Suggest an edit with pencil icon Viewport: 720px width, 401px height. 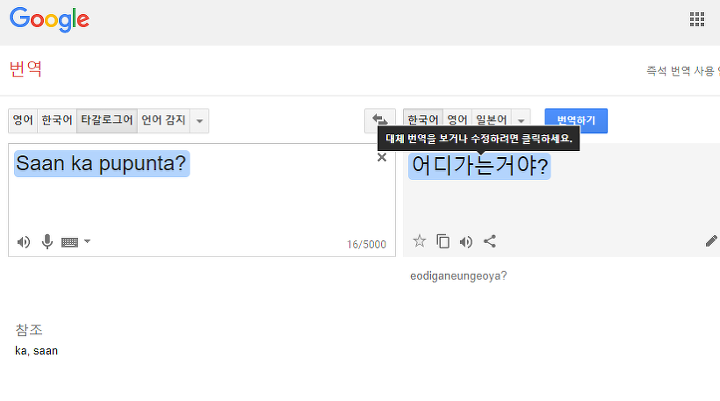click(x=711, y=241)
